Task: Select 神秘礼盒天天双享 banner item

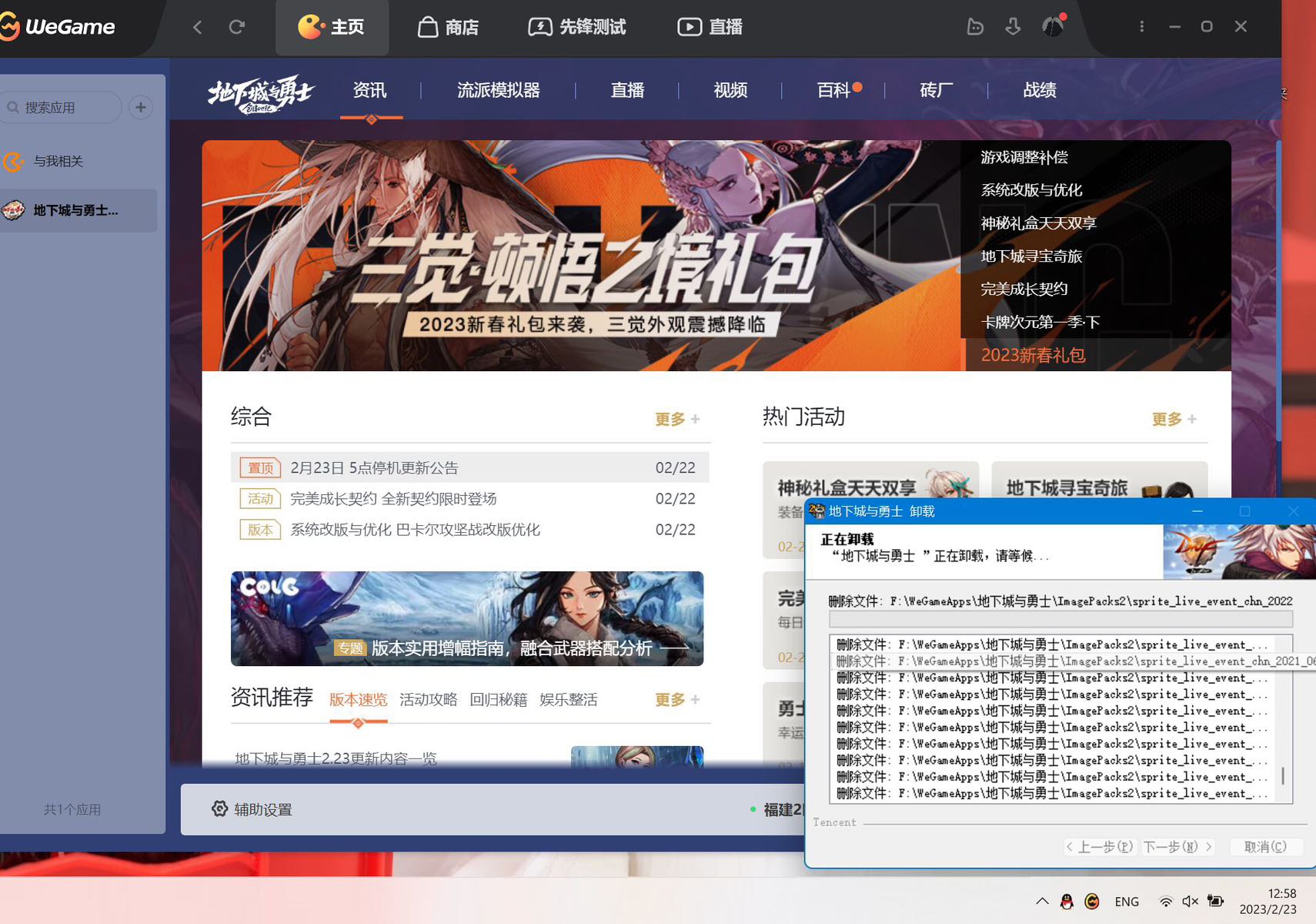Action: click(x=1038, y=223)
